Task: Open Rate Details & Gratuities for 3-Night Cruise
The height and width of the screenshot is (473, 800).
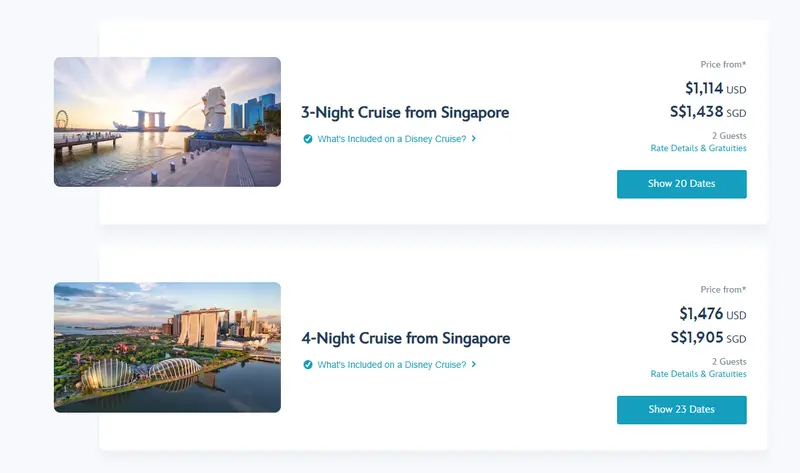Action: tap(698, 148)
